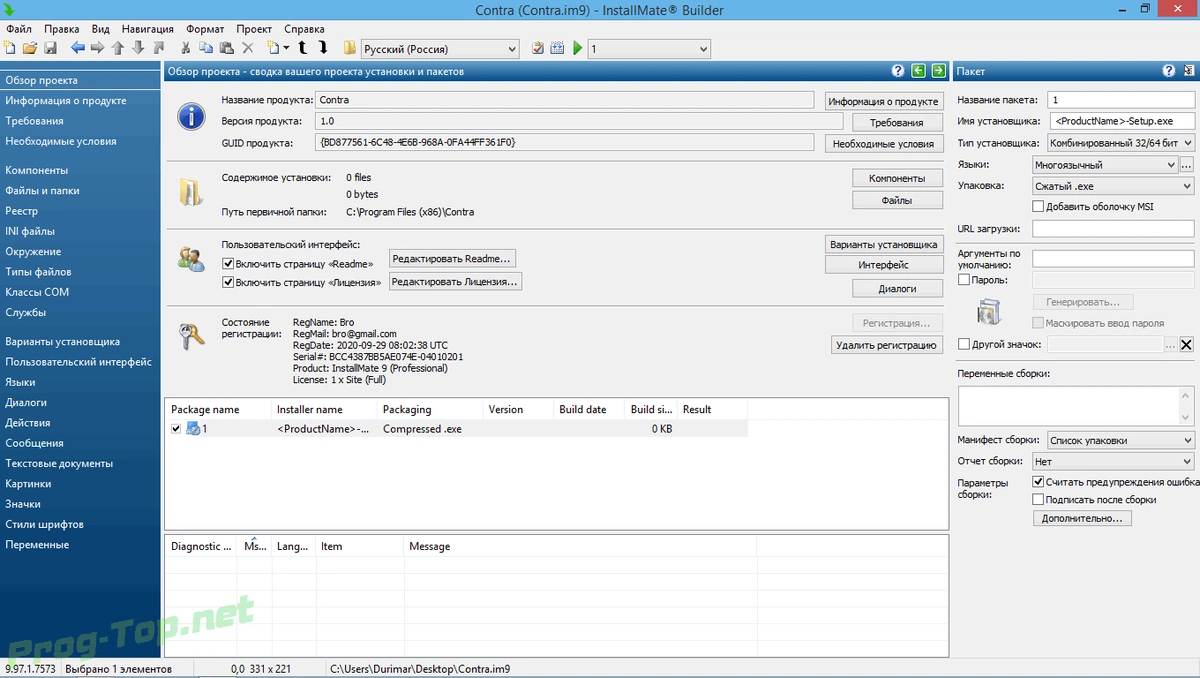Click «Редактировать Readme...» button
The width and height of the screenshot is (1200, 678).
tap(452, 259)
